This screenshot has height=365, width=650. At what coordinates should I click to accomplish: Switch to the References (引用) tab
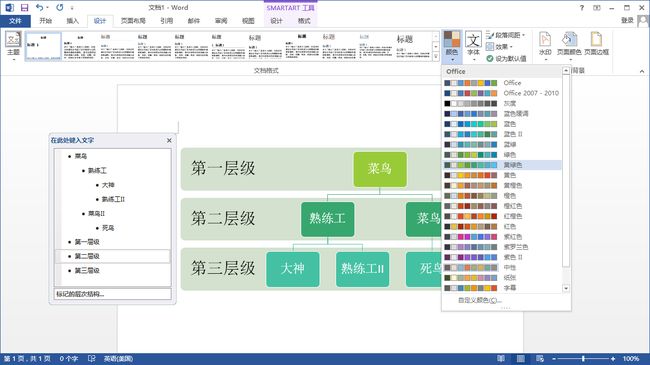167,21
